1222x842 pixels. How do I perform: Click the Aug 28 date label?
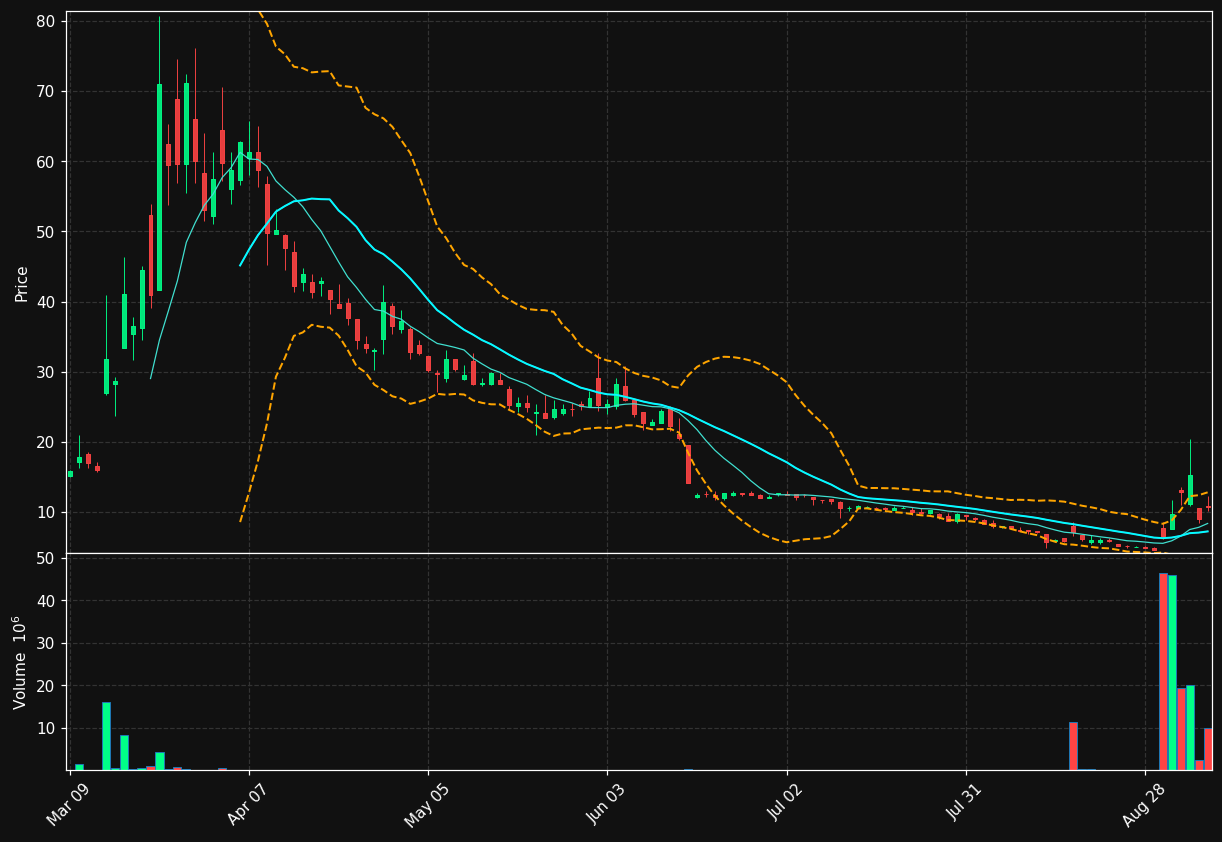click(x=1145, y=804)
